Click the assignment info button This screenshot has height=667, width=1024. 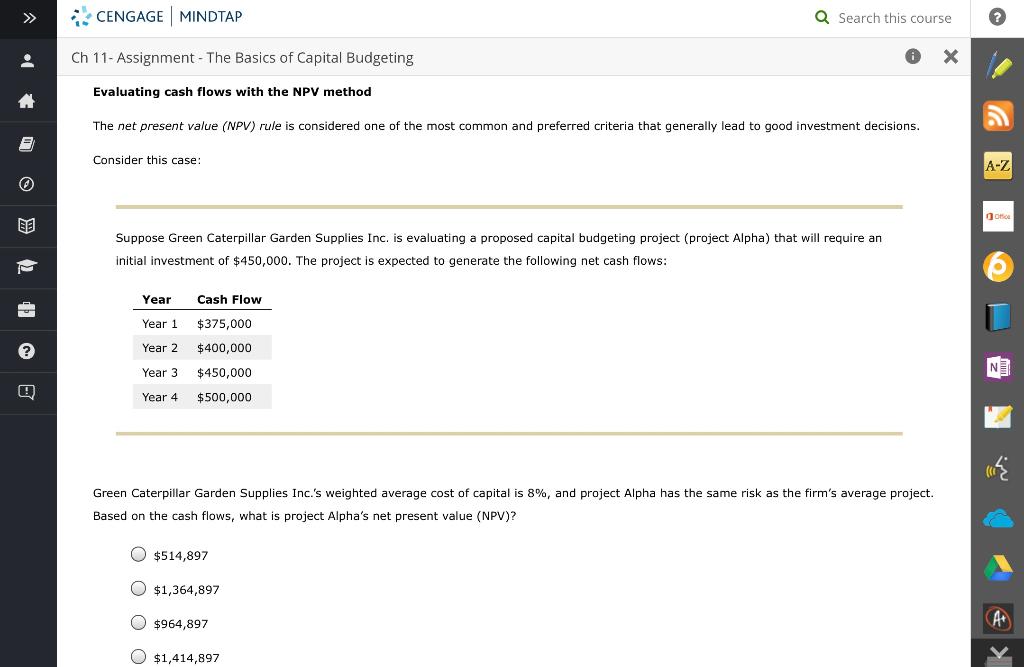point(913,57)
